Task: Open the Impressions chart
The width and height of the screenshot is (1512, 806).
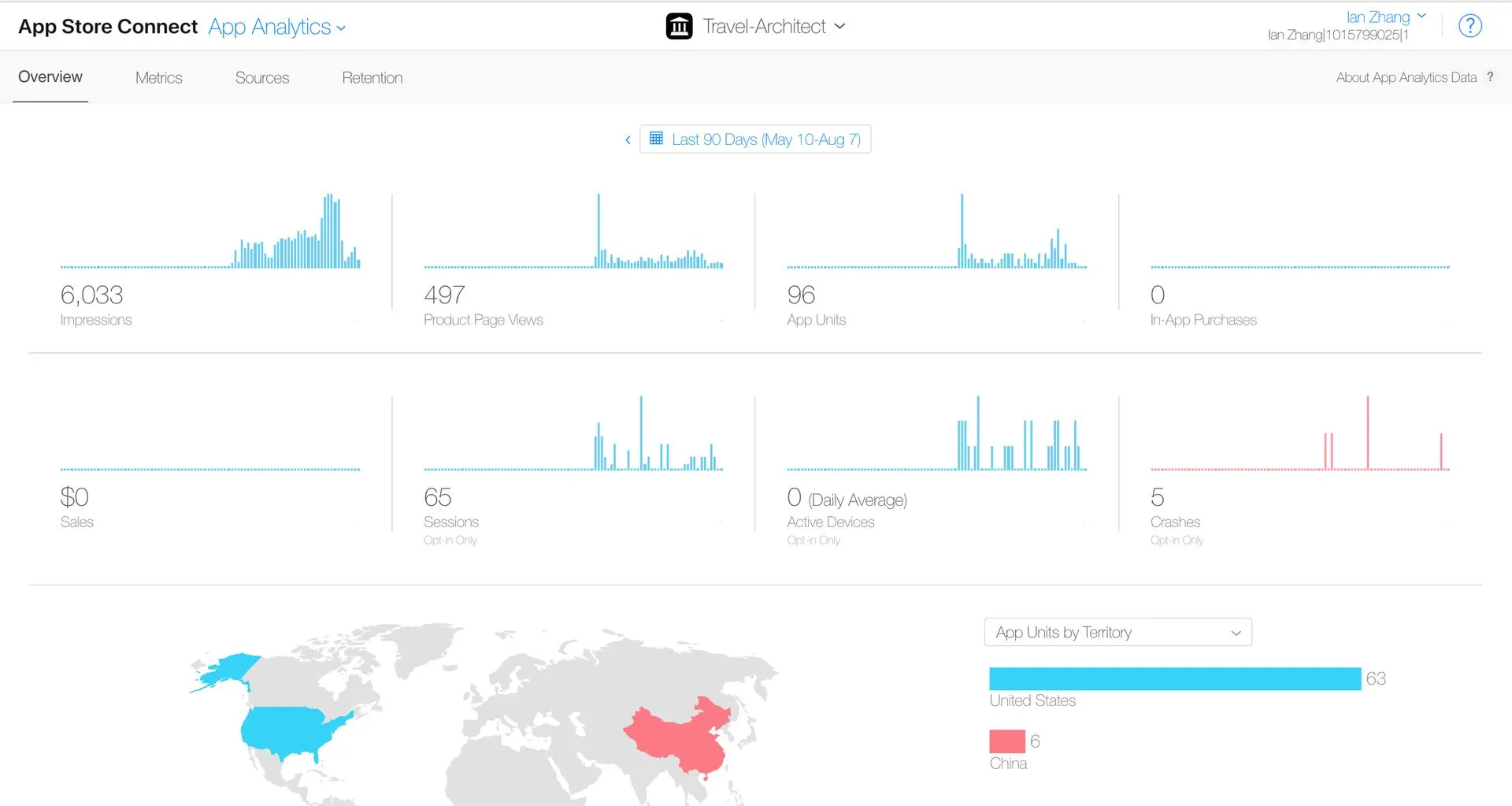Action: pos(210,232)
